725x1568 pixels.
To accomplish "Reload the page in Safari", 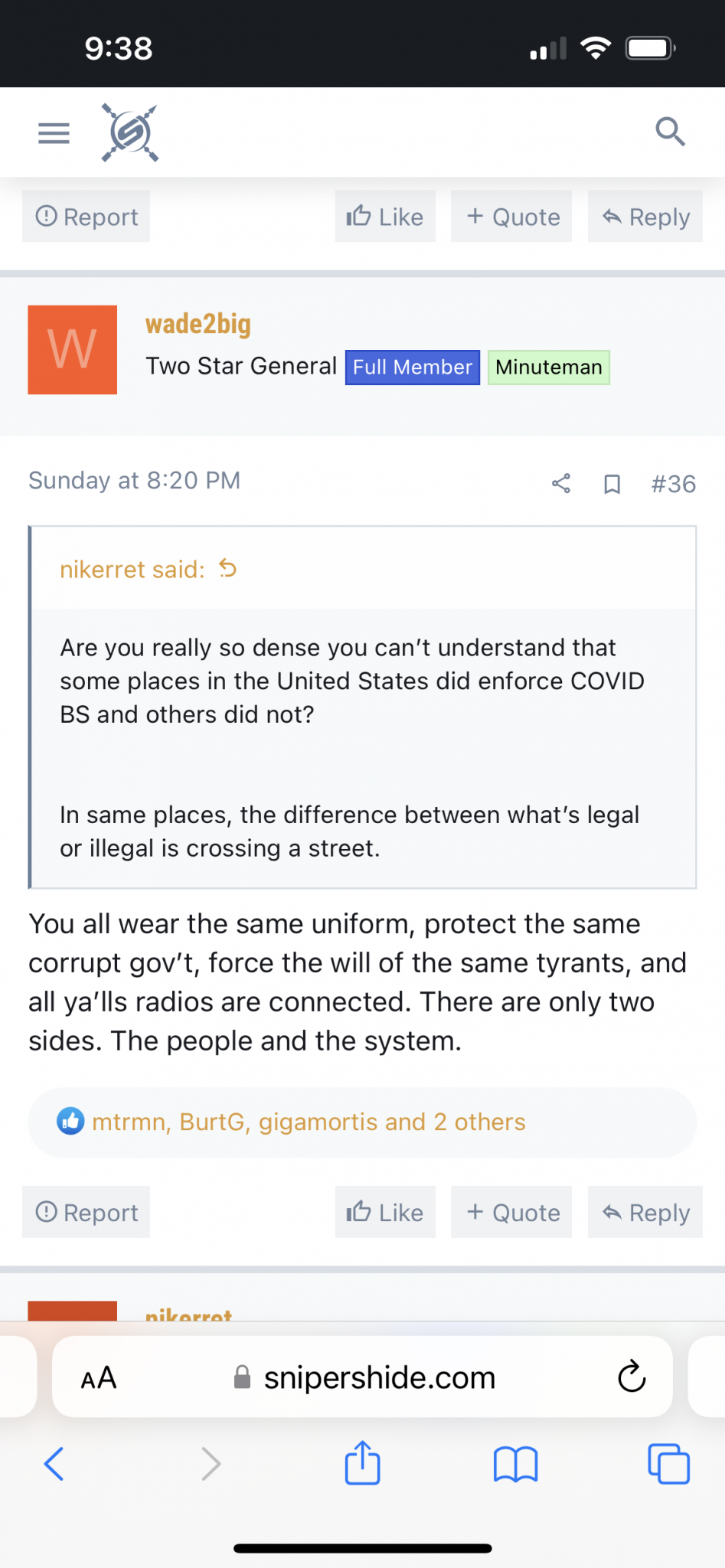I will [632, 1377].
